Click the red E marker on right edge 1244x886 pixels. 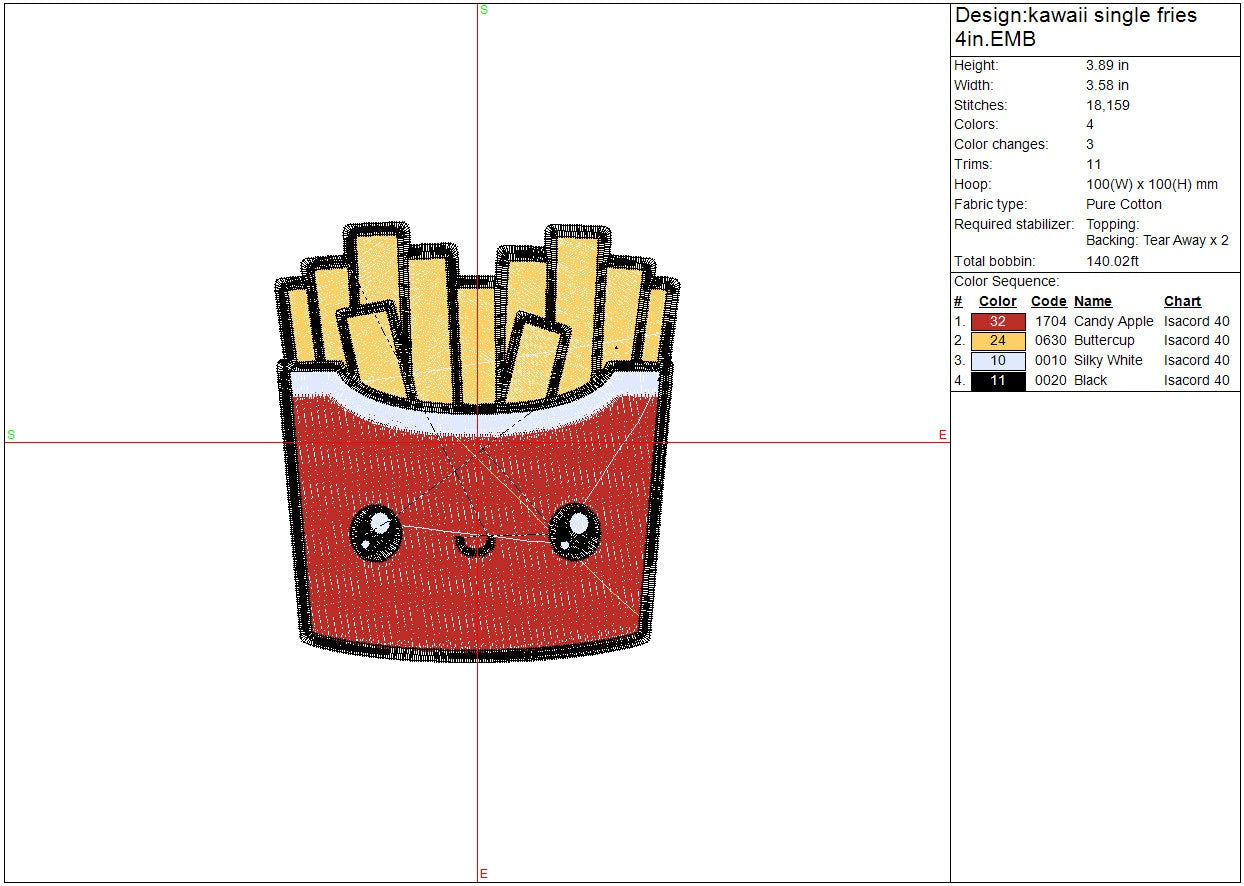942,434
